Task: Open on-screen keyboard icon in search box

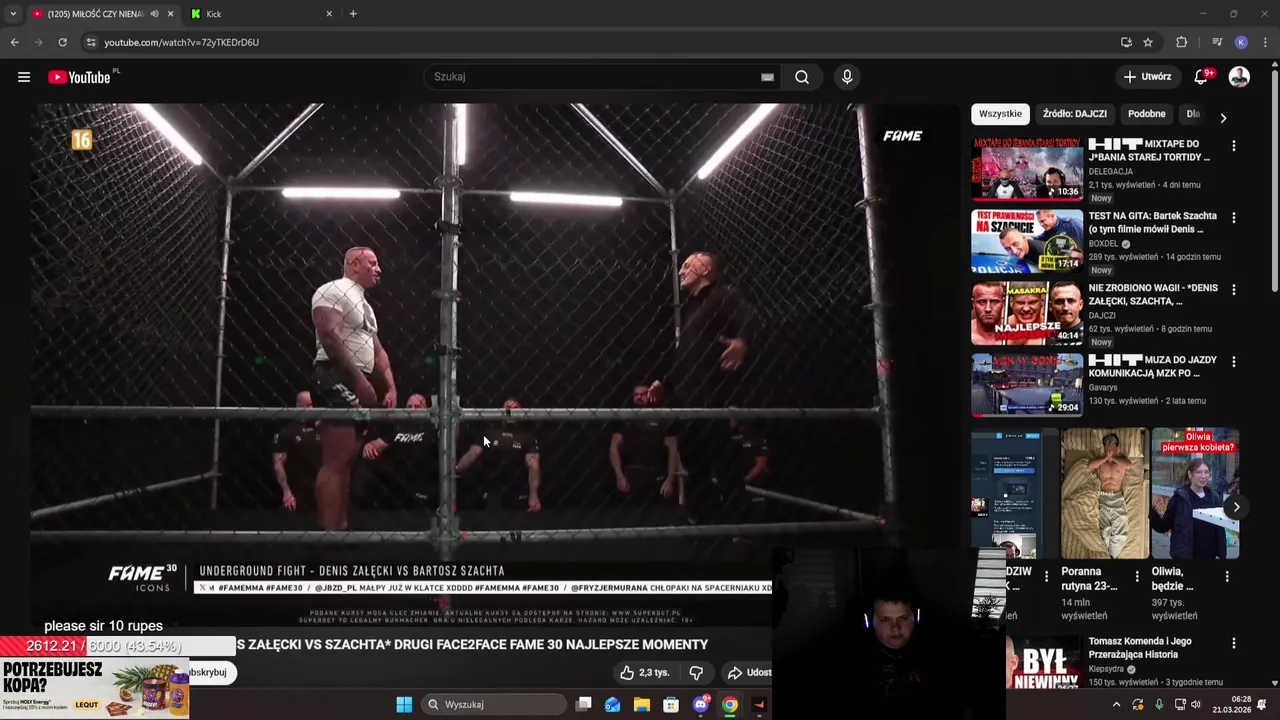Action: (767, 77)
